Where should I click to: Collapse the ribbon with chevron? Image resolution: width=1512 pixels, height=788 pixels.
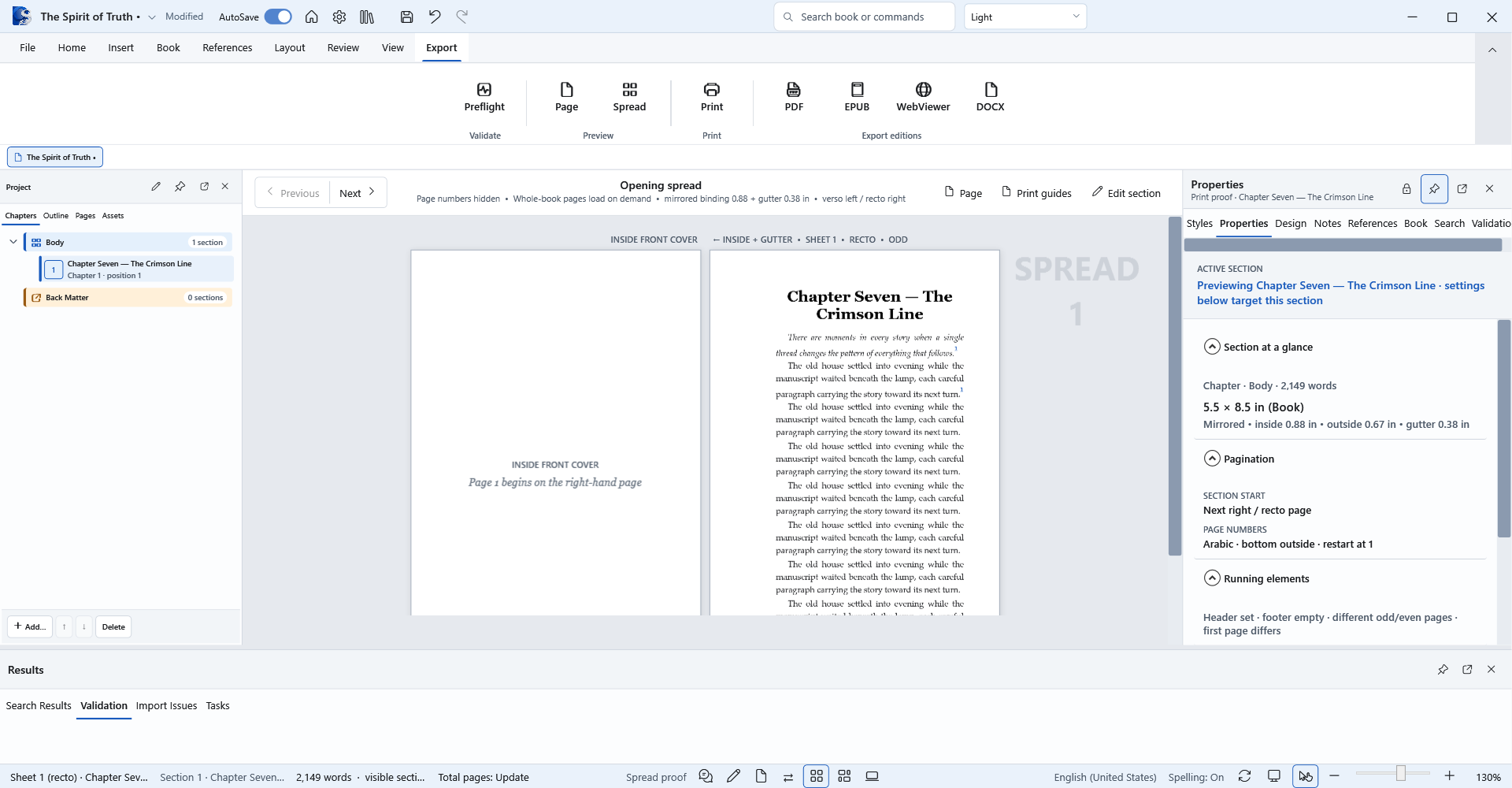point(1492,50)
